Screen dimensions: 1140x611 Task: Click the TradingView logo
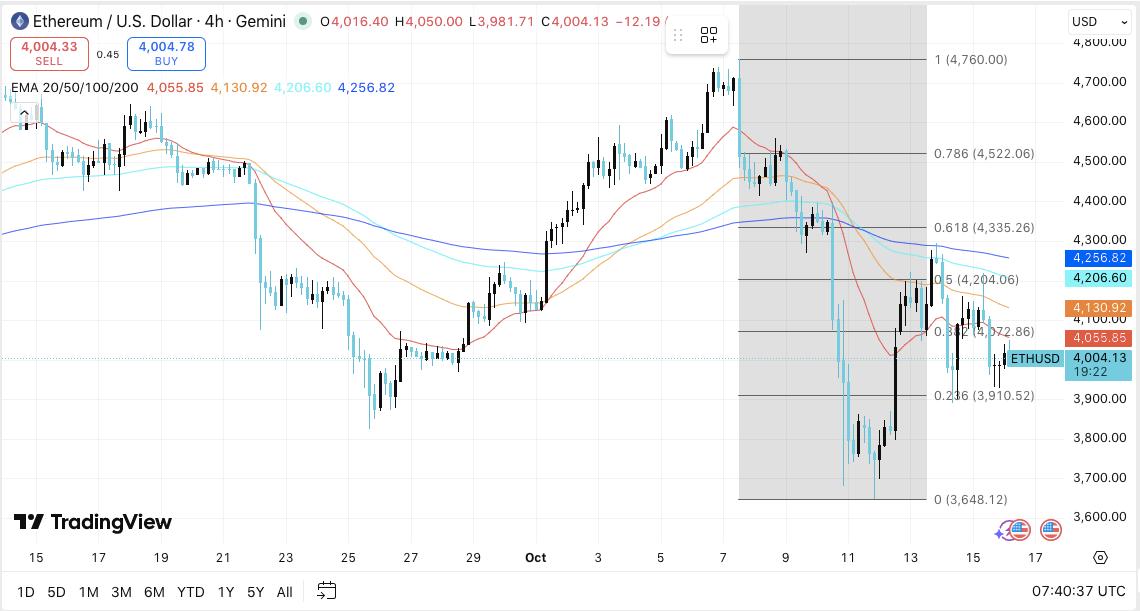93,522
